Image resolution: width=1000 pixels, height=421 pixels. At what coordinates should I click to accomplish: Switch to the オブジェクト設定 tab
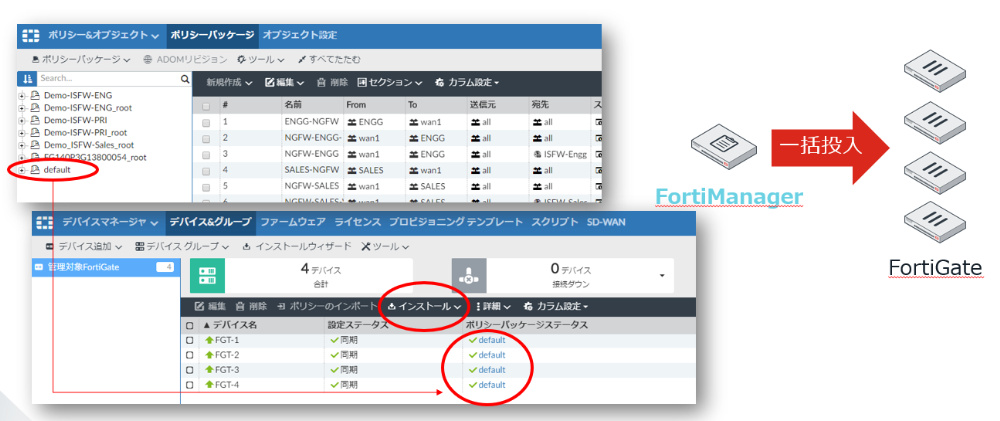coord(300,35)
